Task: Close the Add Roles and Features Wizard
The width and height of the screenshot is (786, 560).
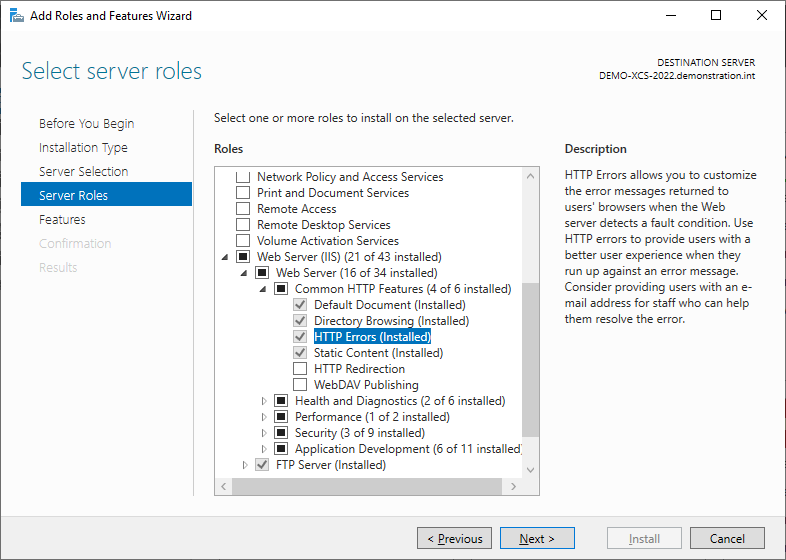Action: (761, 16)
